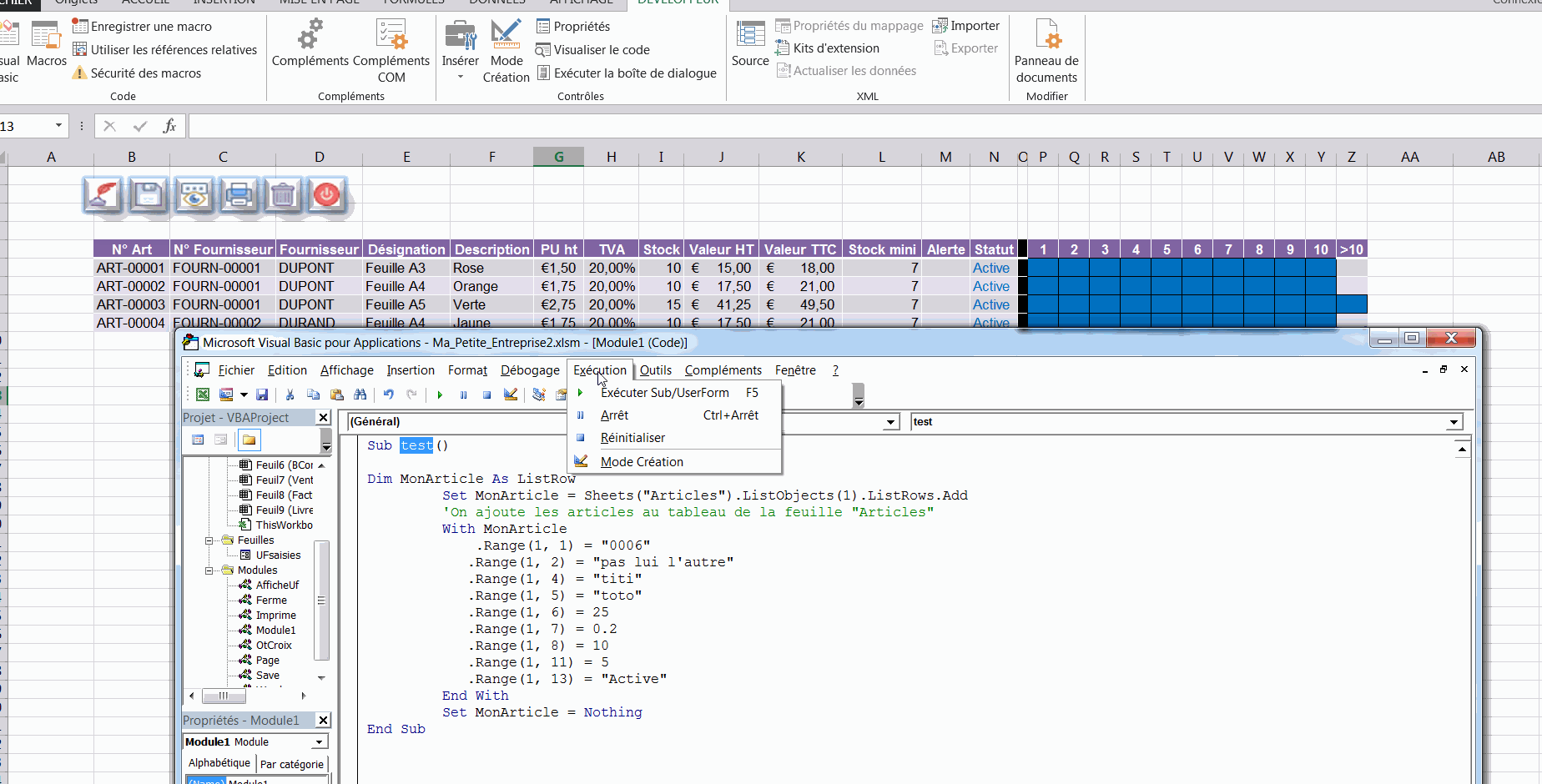This screenshot has height=784, width=1542.
Task: Click the XML Source button in ribbon
Action: [750, 44]
